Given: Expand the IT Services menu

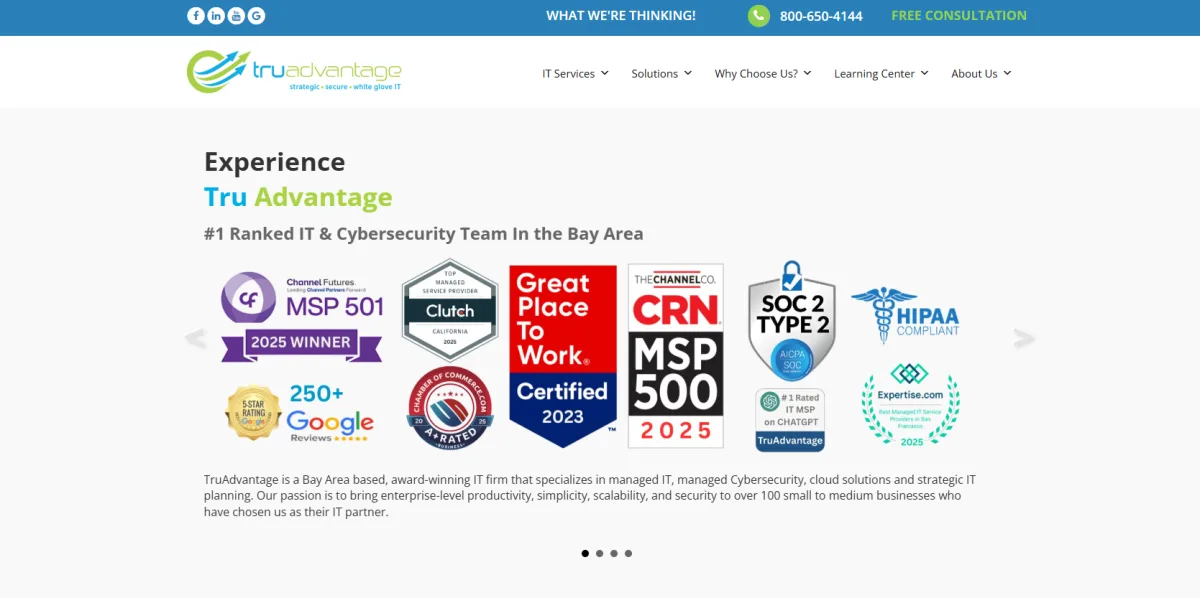Looking at the screenshot, I should pyautogui.click(x=575, y=73).
